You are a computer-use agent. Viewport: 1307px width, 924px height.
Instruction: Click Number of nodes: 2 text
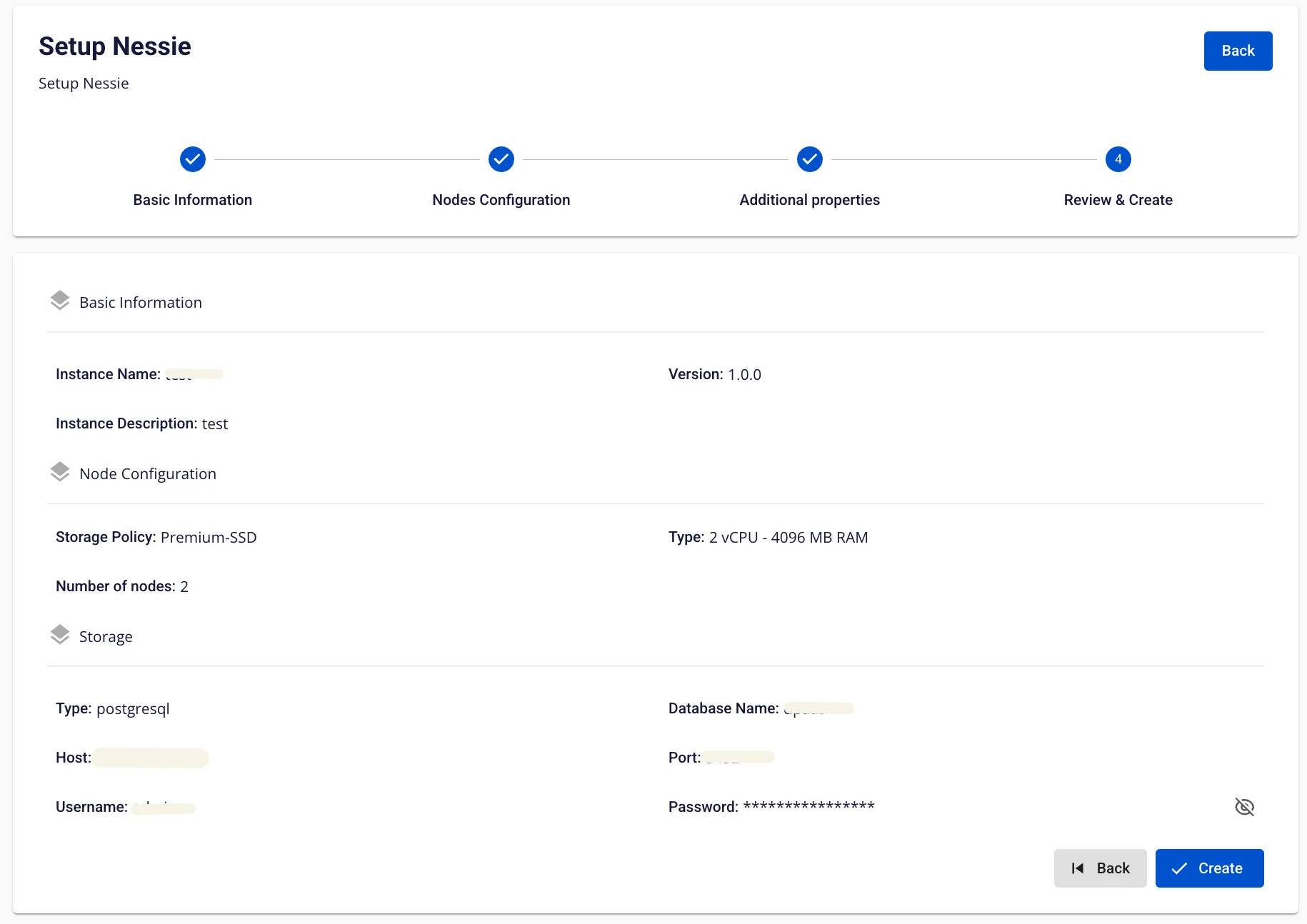click(122, 586)
